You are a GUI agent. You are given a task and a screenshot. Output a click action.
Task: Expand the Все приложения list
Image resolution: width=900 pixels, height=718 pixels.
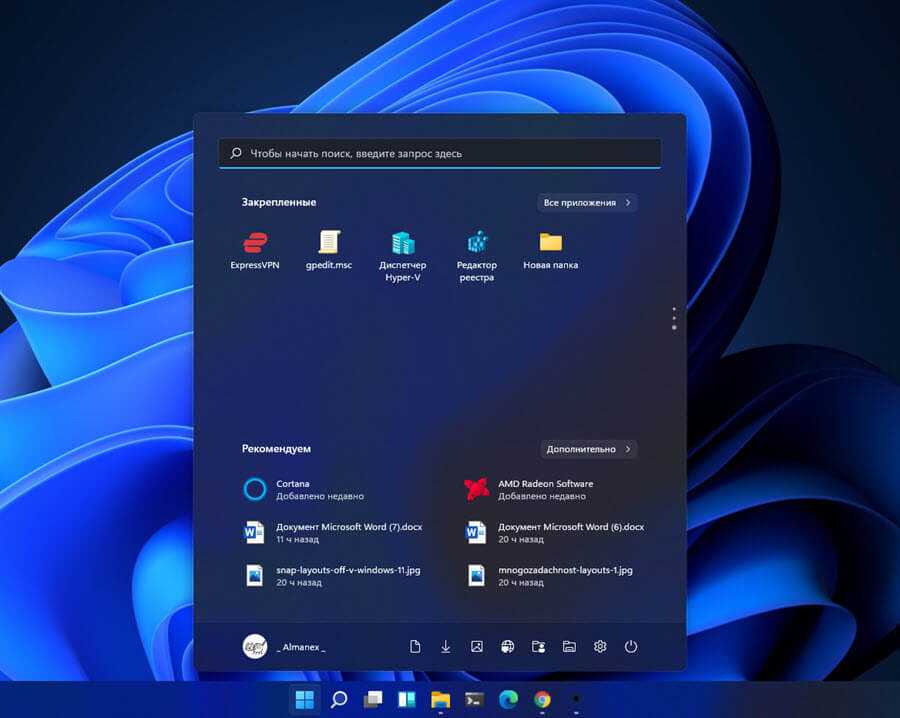(587, 203)
